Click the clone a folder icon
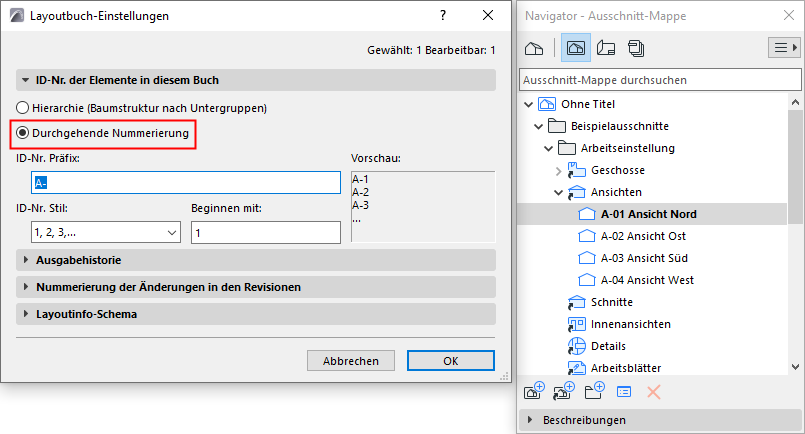Screen dimensions: 805x434 coord(565,391)
